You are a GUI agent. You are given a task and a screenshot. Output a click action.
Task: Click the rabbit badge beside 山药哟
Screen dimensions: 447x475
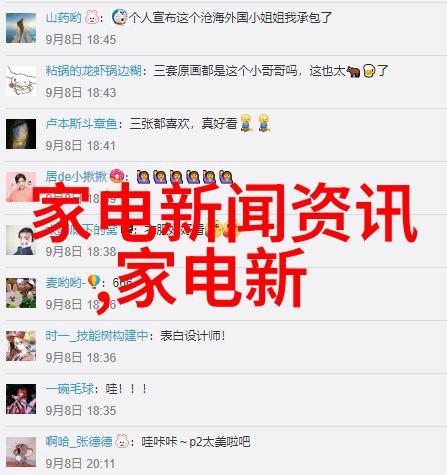pos(92,18)
